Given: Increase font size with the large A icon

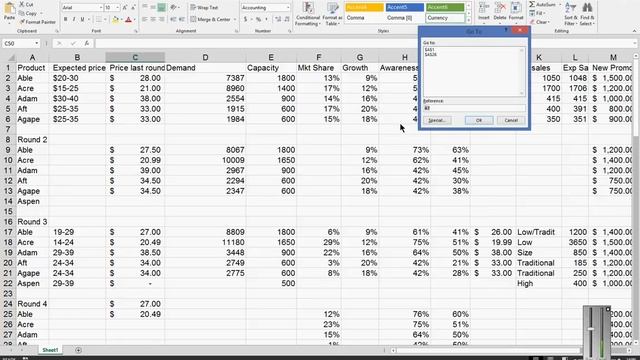Looking at the screenshot, I should click(x=125, y=8).
